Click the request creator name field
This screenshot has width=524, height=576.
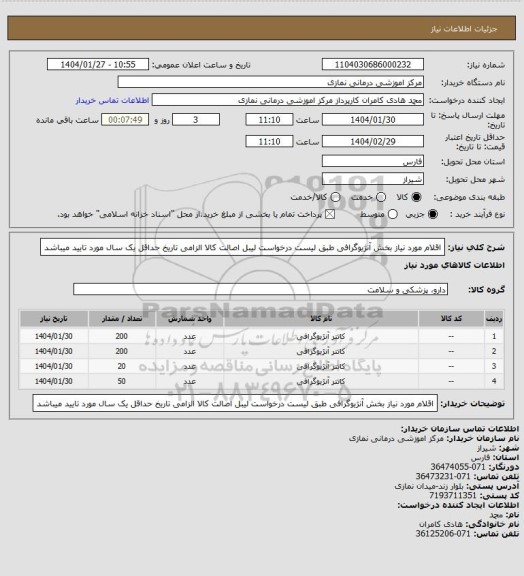tap(288, 100)
